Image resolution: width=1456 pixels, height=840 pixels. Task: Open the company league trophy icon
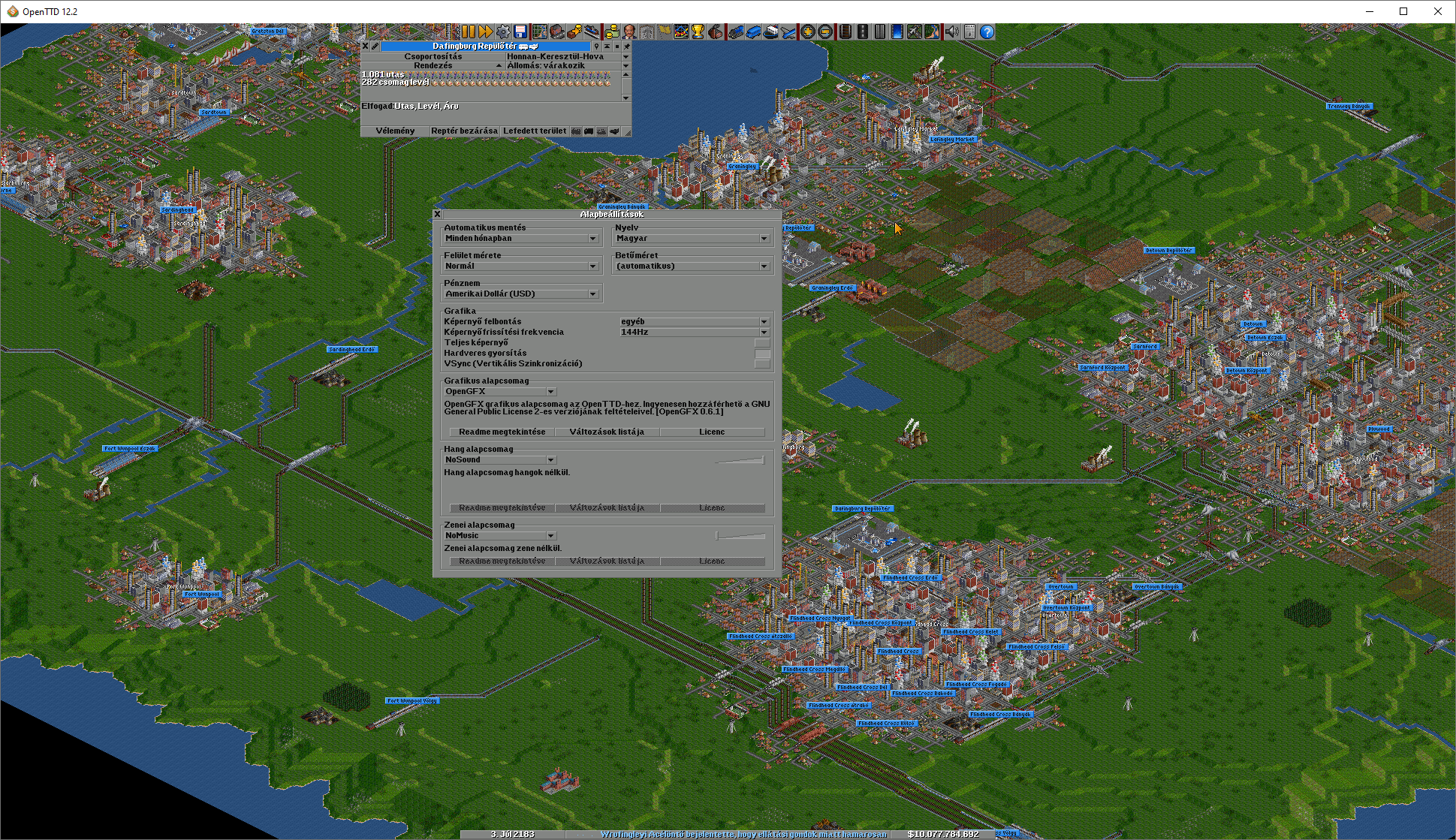coord(698,32)
